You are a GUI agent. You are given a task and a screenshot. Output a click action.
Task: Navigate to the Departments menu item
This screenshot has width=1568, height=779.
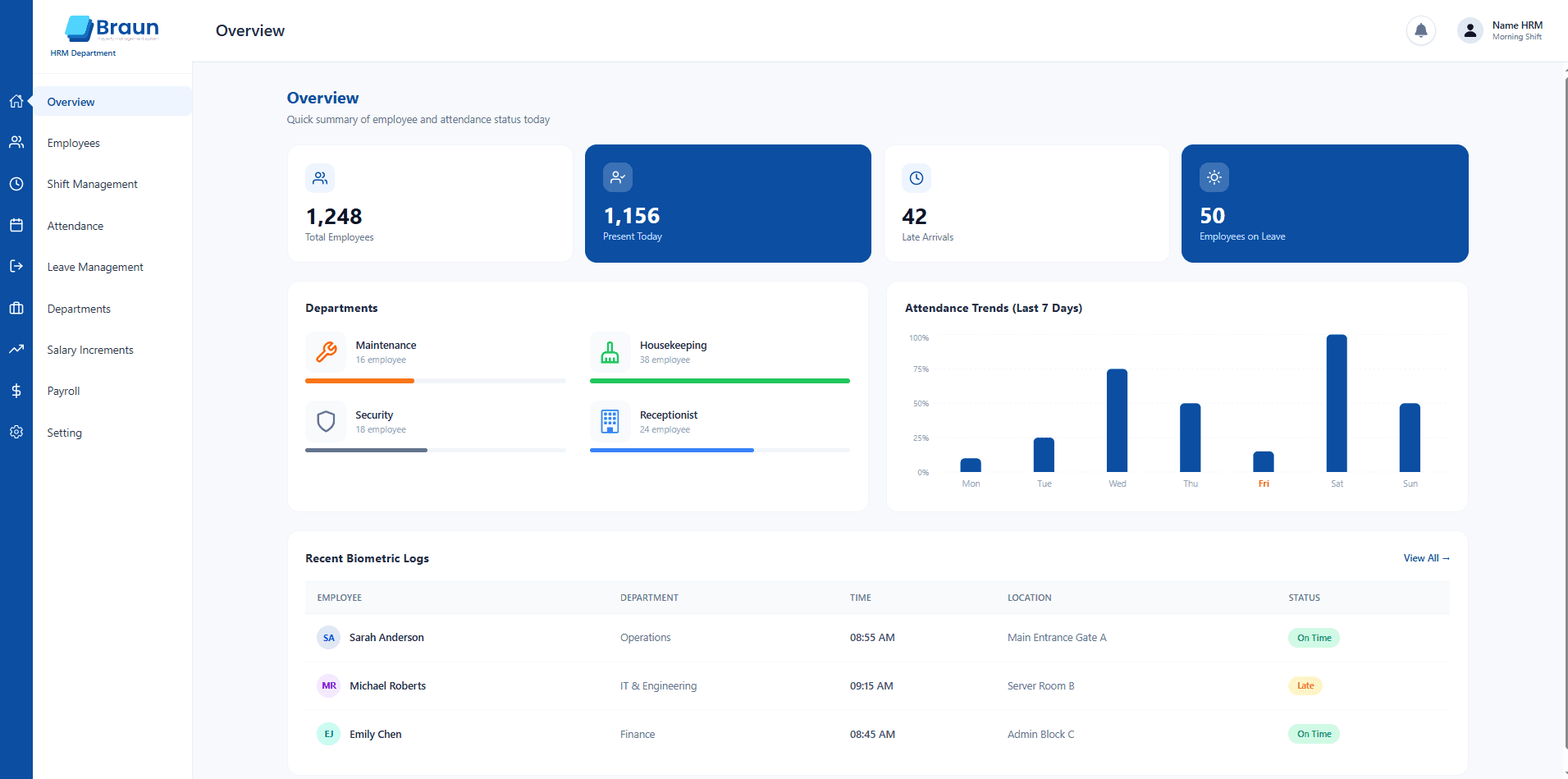112,309
